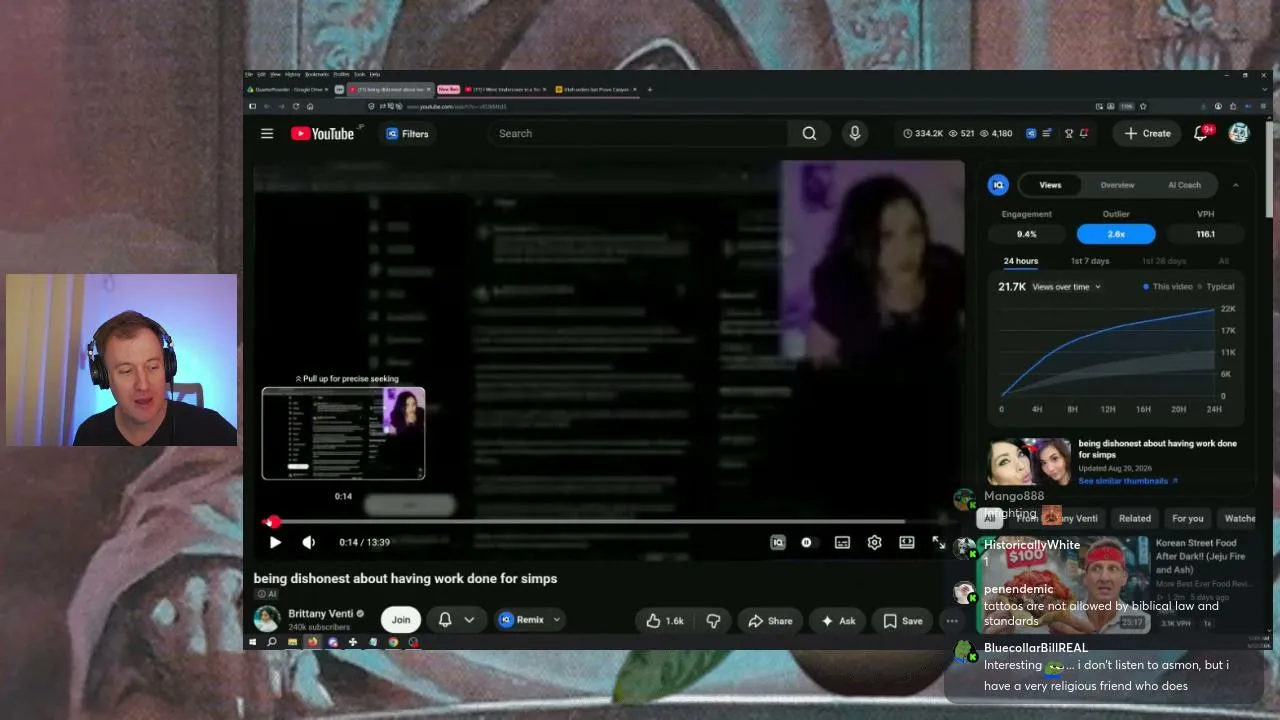Select the 1st 28 days range tab
Screen dimensions: 1280x720
pyautogui.click(x=1164, y=261)
